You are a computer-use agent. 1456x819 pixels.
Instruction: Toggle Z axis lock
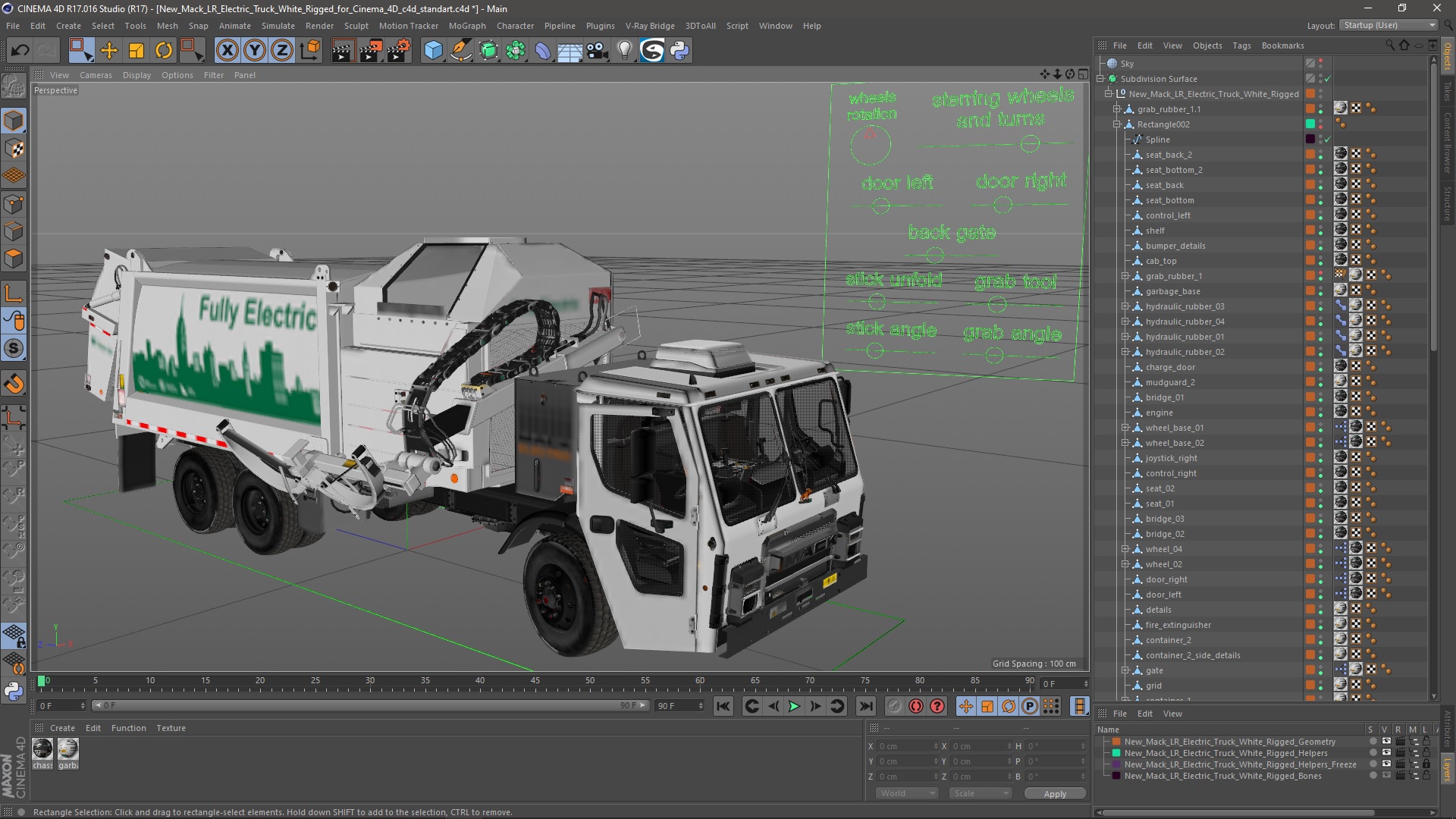pos(282,51)
